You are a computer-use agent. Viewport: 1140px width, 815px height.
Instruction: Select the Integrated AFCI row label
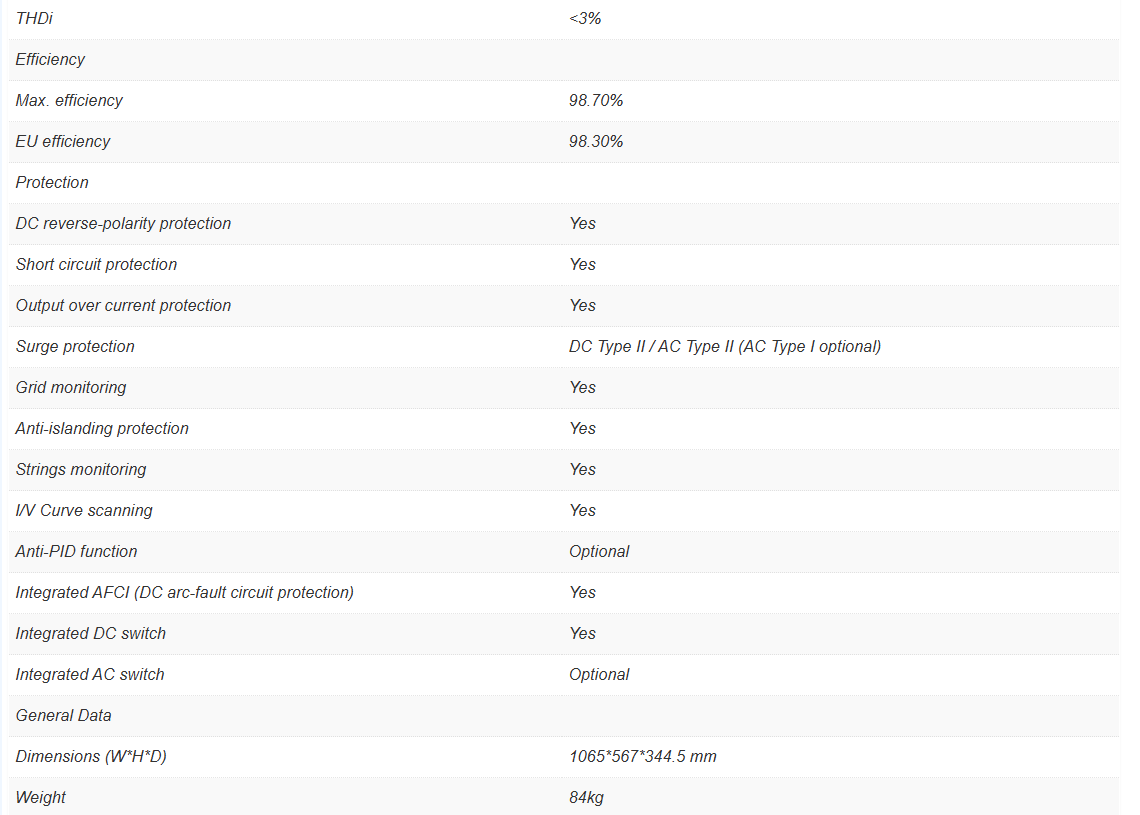click(185, 592)
